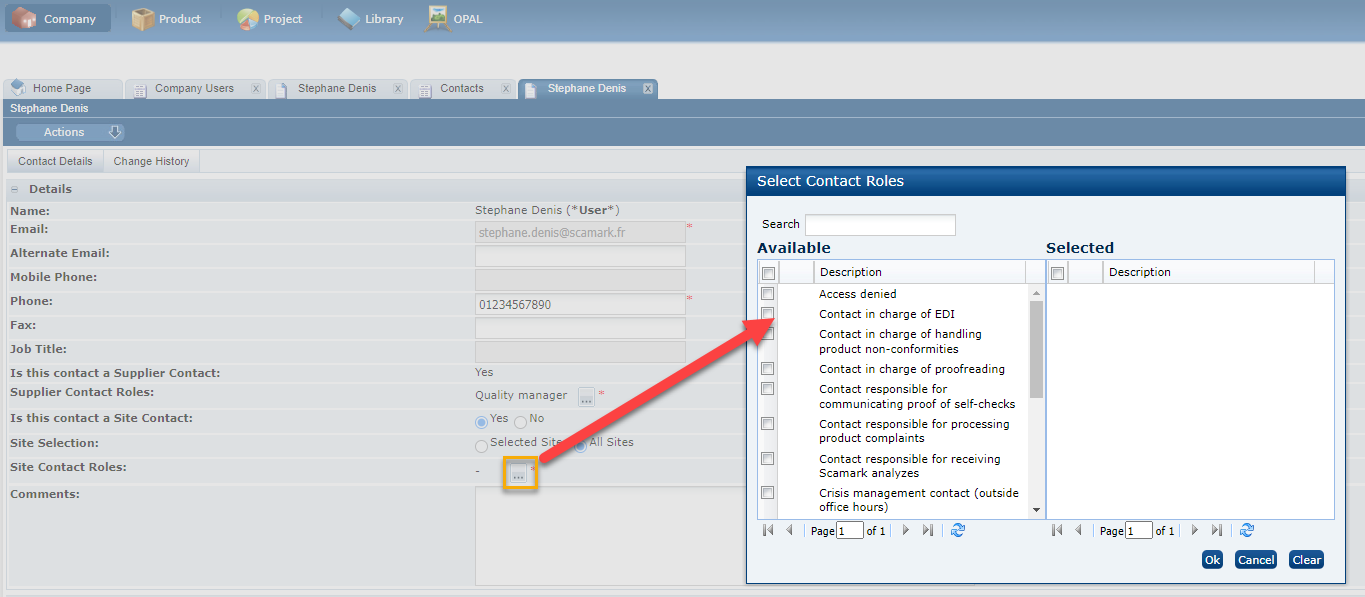Confirm role selection with Ok
The image size is (1365, 597).
1212,560
